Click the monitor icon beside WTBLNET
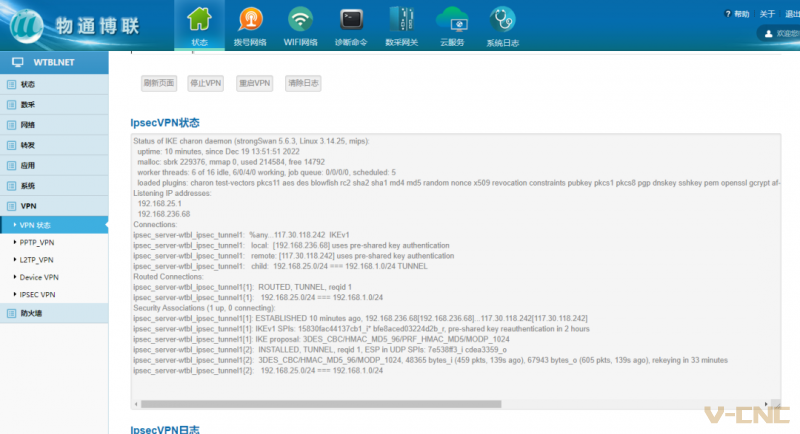The height and width of the screenshot is (434, 800). [x=18, y=62]
